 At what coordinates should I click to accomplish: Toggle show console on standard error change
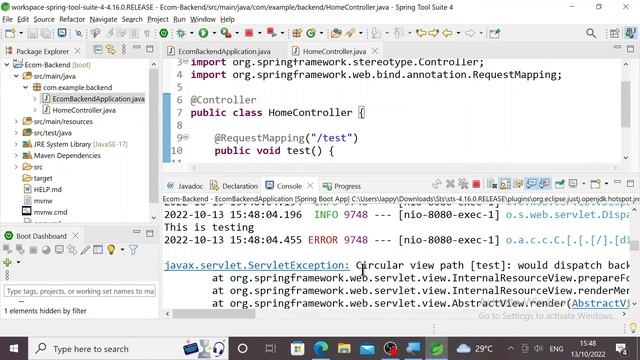(544, 184)
